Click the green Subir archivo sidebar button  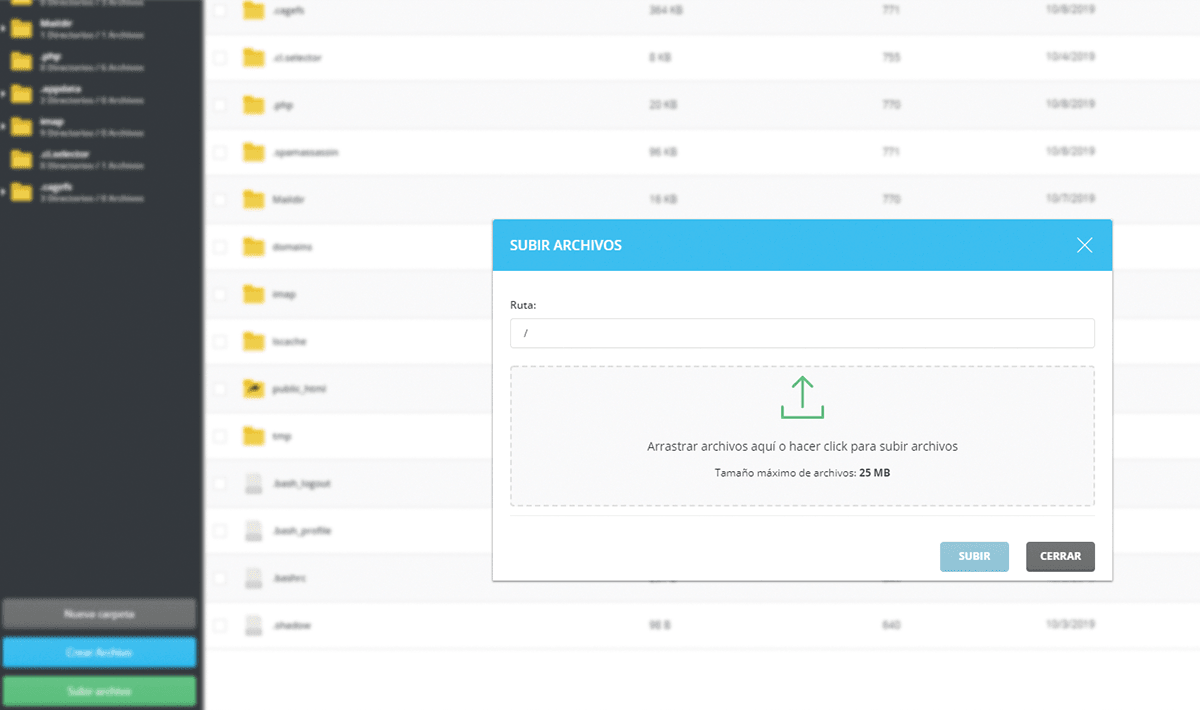pos(99,691)
